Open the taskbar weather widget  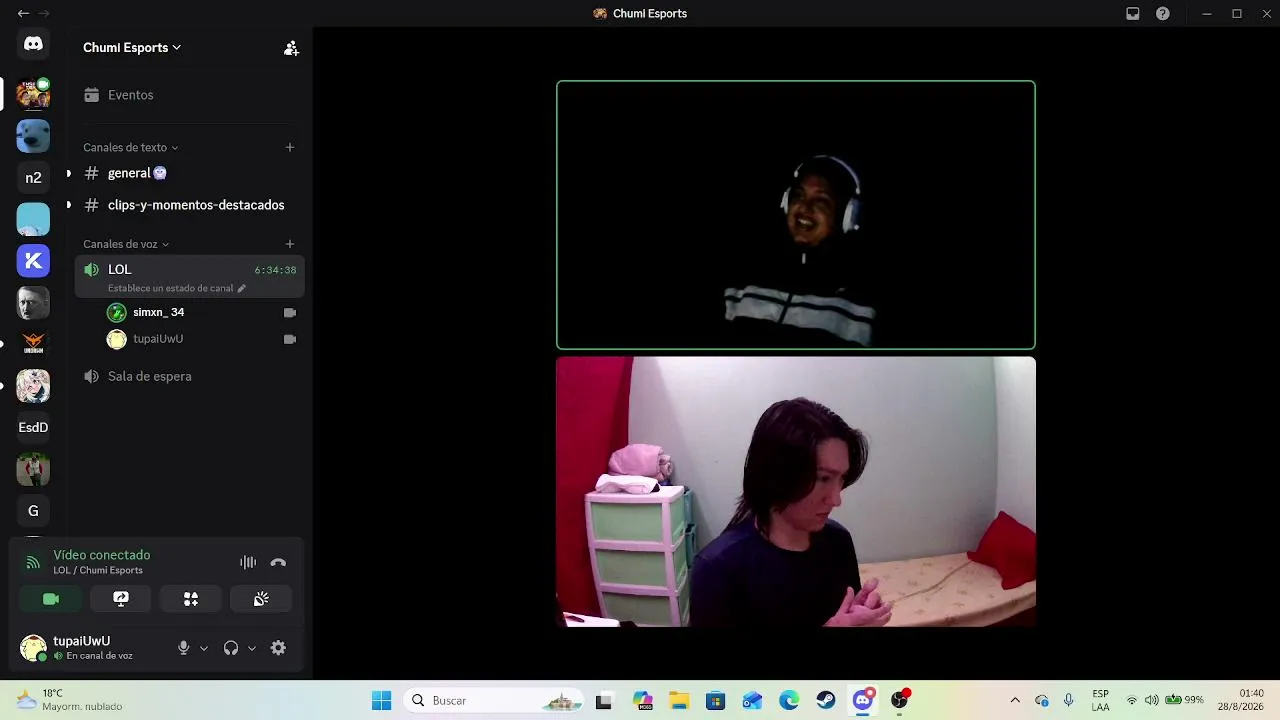pos(70,700)
